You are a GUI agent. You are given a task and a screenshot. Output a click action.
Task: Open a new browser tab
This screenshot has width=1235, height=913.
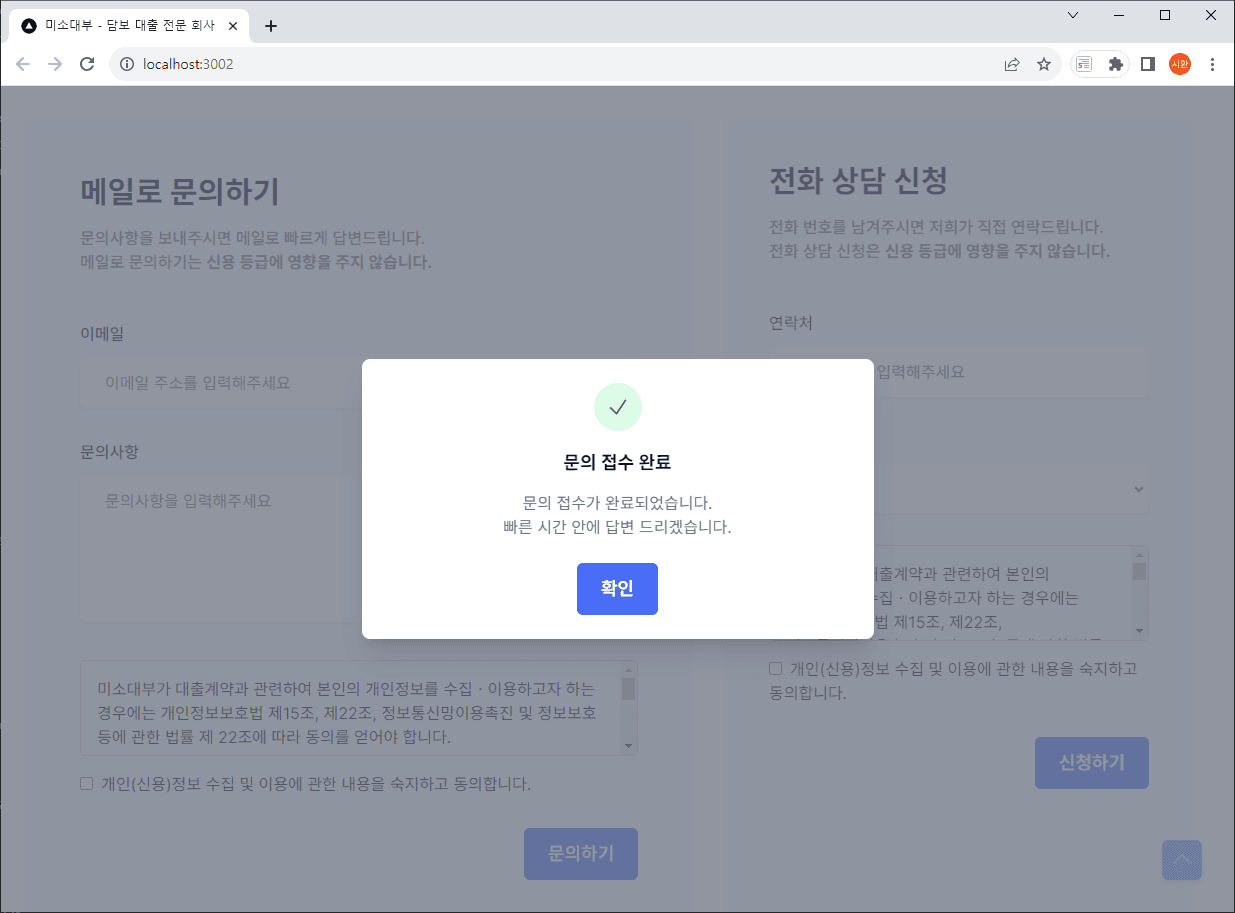point(271,26)
